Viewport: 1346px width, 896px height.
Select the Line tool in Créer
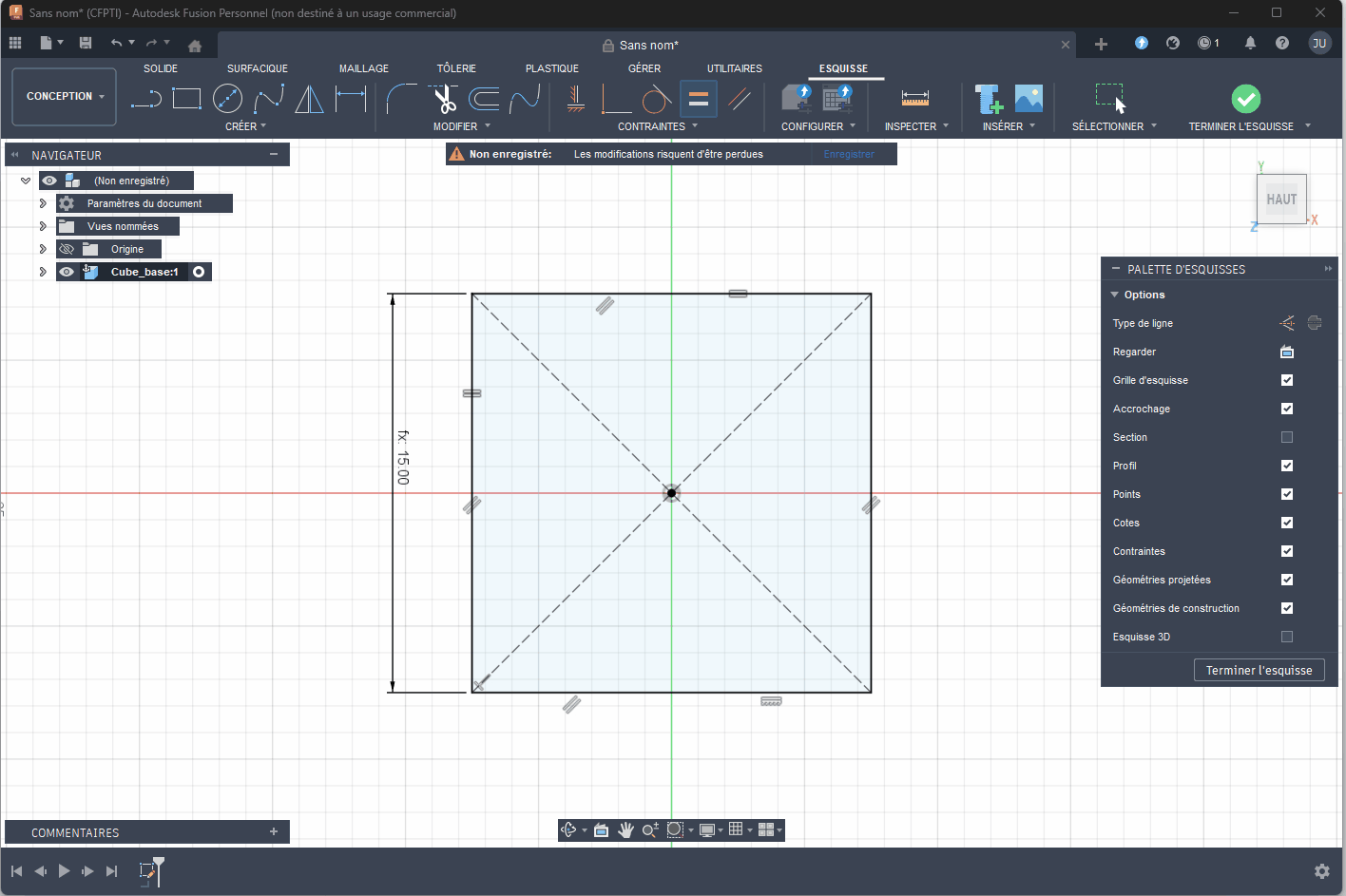145,98
